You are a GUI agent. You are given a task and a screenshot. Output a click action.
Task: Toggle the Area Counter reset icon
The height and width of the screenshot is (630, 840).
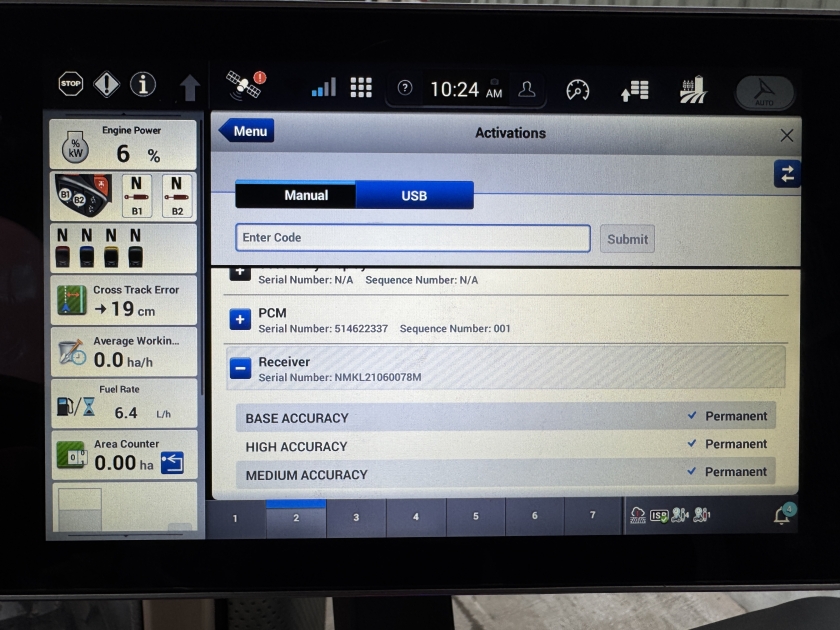[172, 462]
